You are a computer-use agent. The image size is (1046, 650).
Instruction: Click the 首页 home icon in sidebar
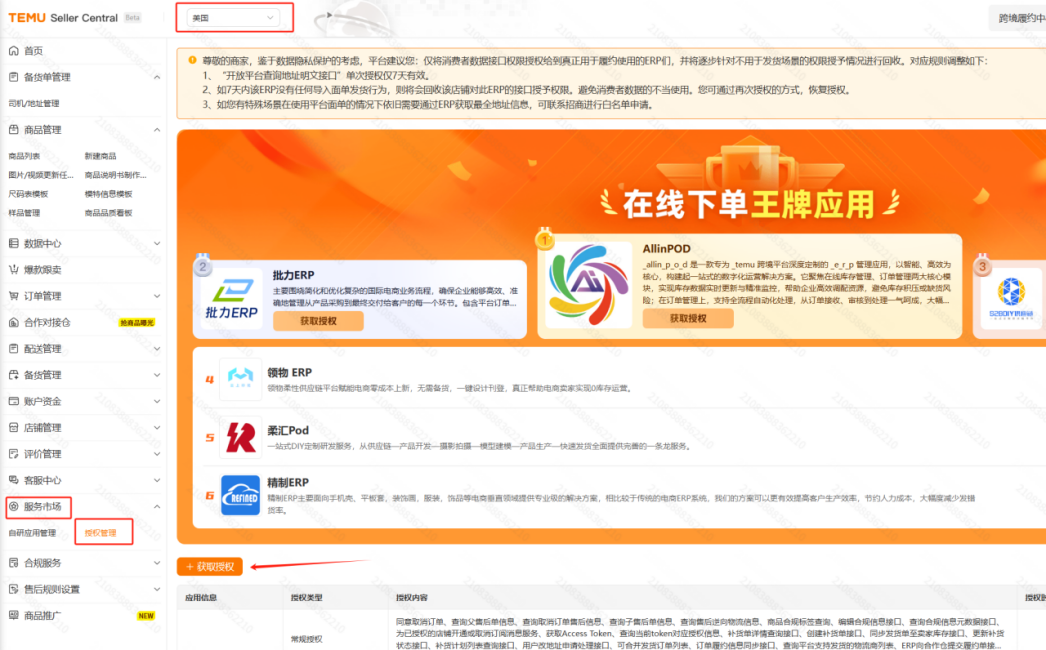point(13,51)
